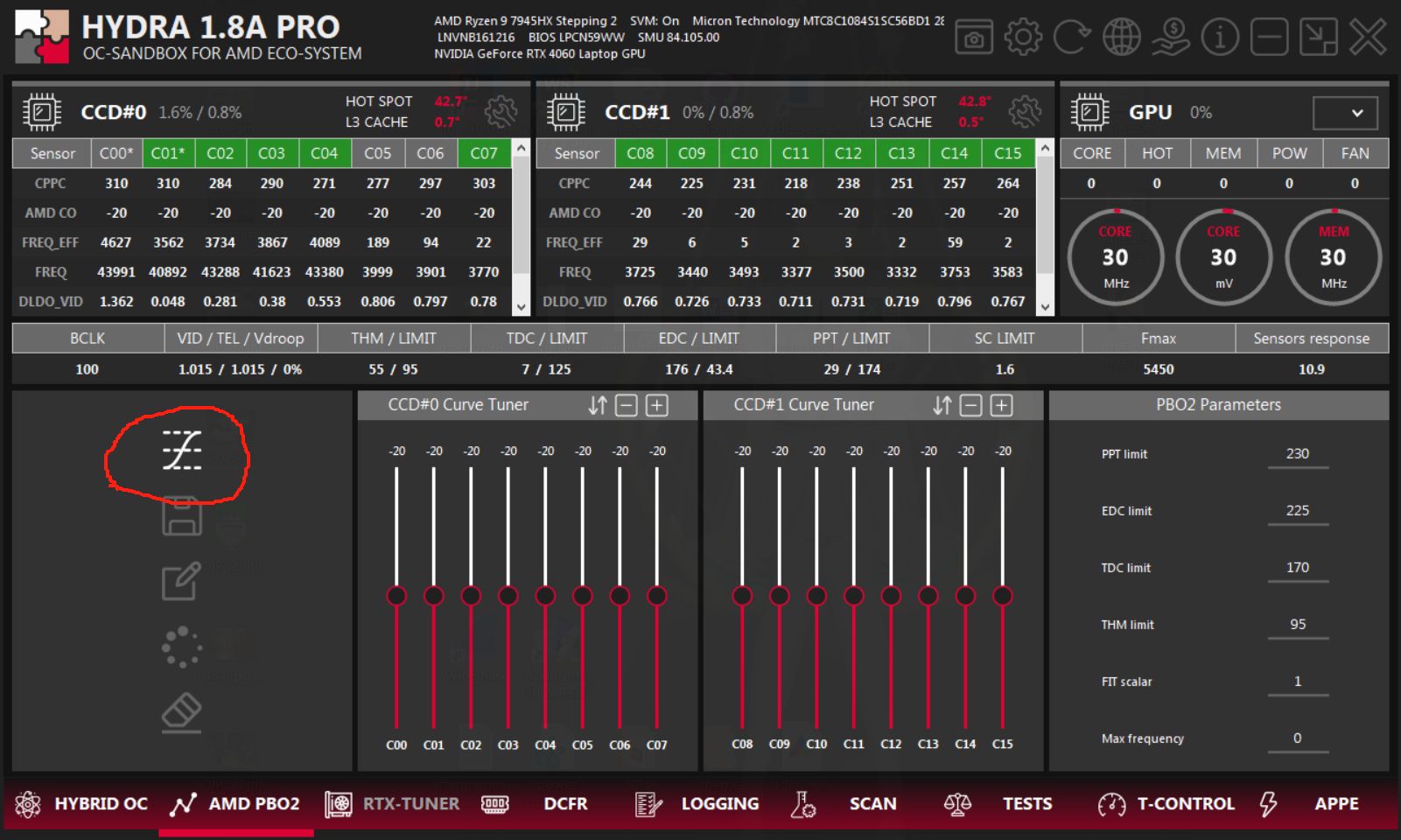Viewport: 1401px width, 840px height.
Task: Toggle core C01* column header
Action: (x=168, y=153)
